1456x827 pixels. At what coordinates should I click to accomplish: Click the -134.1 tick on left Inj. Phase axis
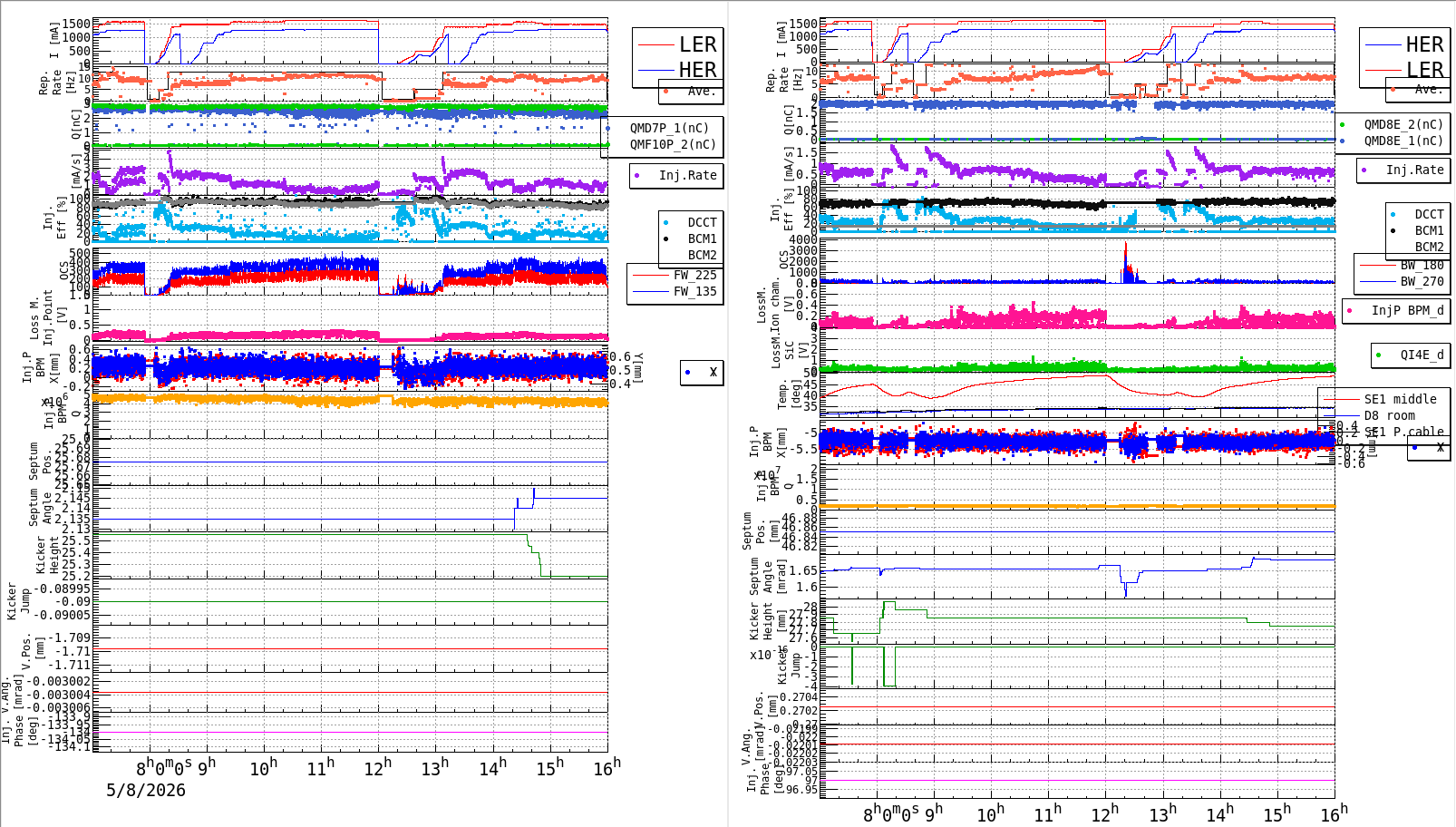coord(69,746)
